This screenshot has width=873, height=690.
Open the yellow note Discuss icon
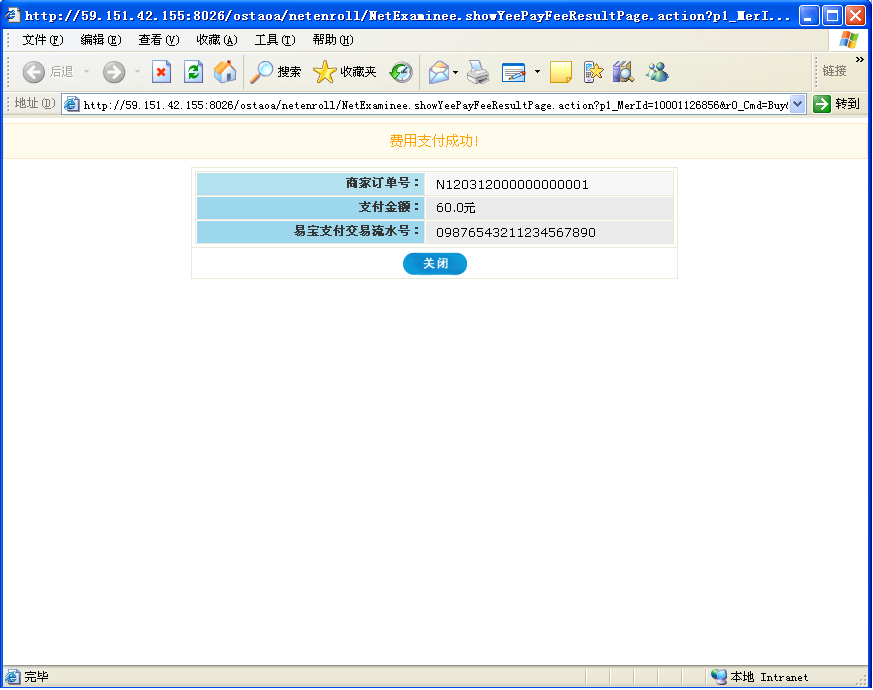(561, 72)
